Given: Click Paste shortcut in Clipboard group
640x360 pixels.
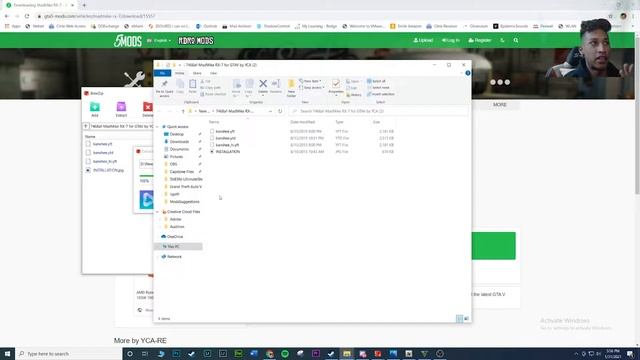Looking at the screenshot, I should [213, 94].
